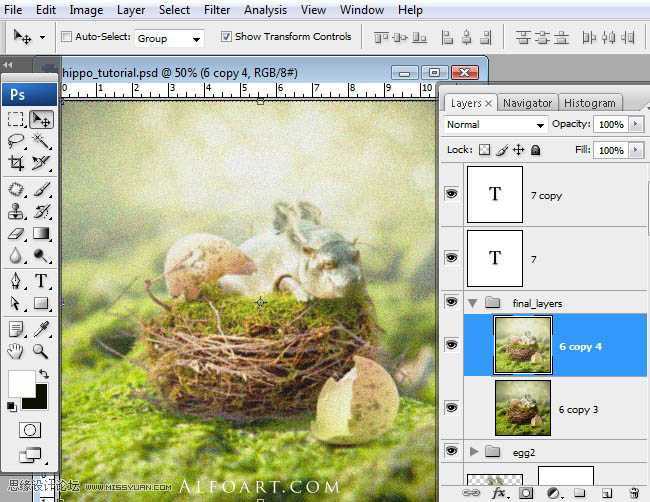The image size is (650, 502).
Task: Select the Zoom tool
Action: click(41, 352)
